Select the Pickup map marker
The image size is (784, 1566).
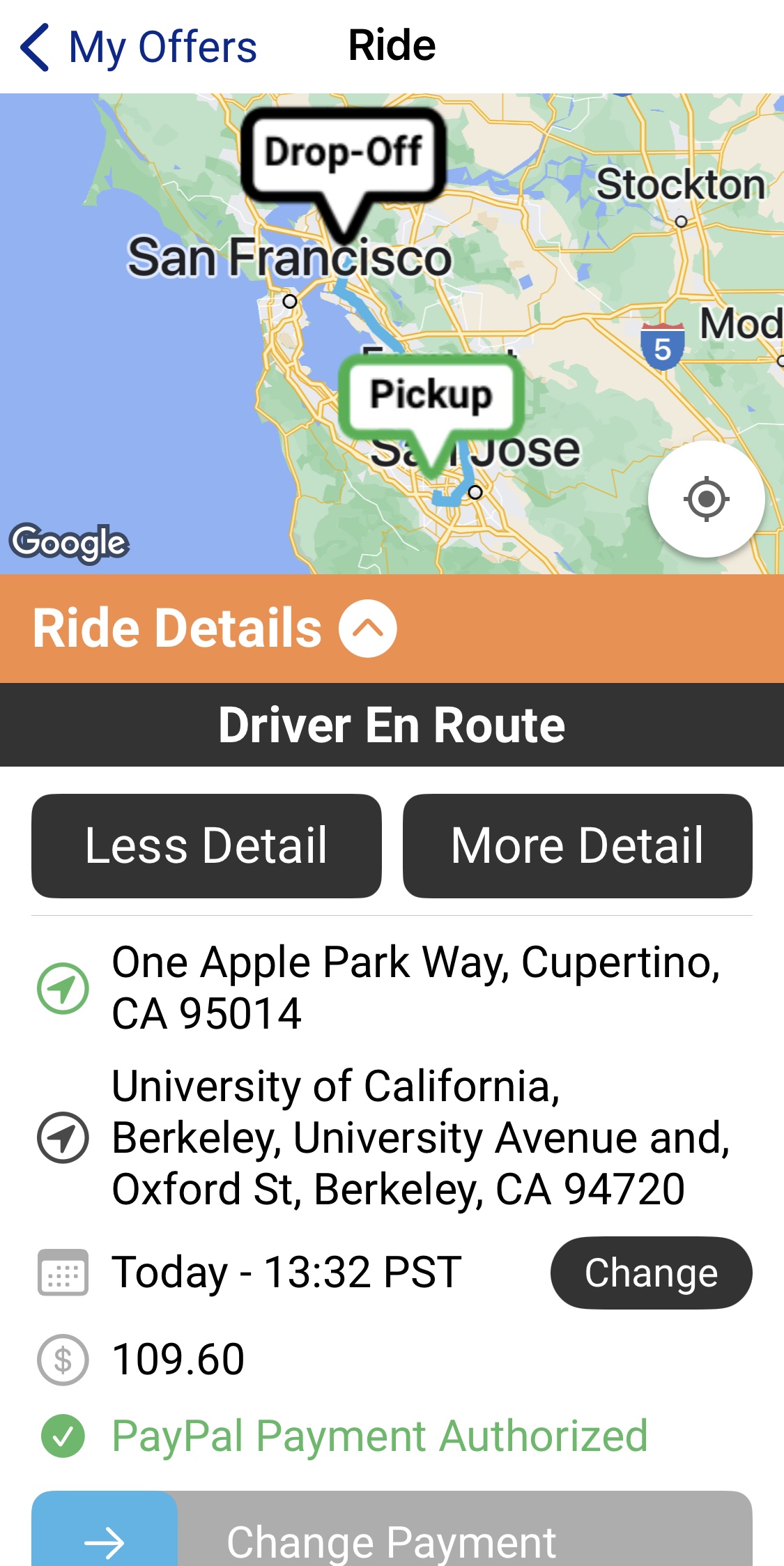pyautogui.click(x=431, y=394)
